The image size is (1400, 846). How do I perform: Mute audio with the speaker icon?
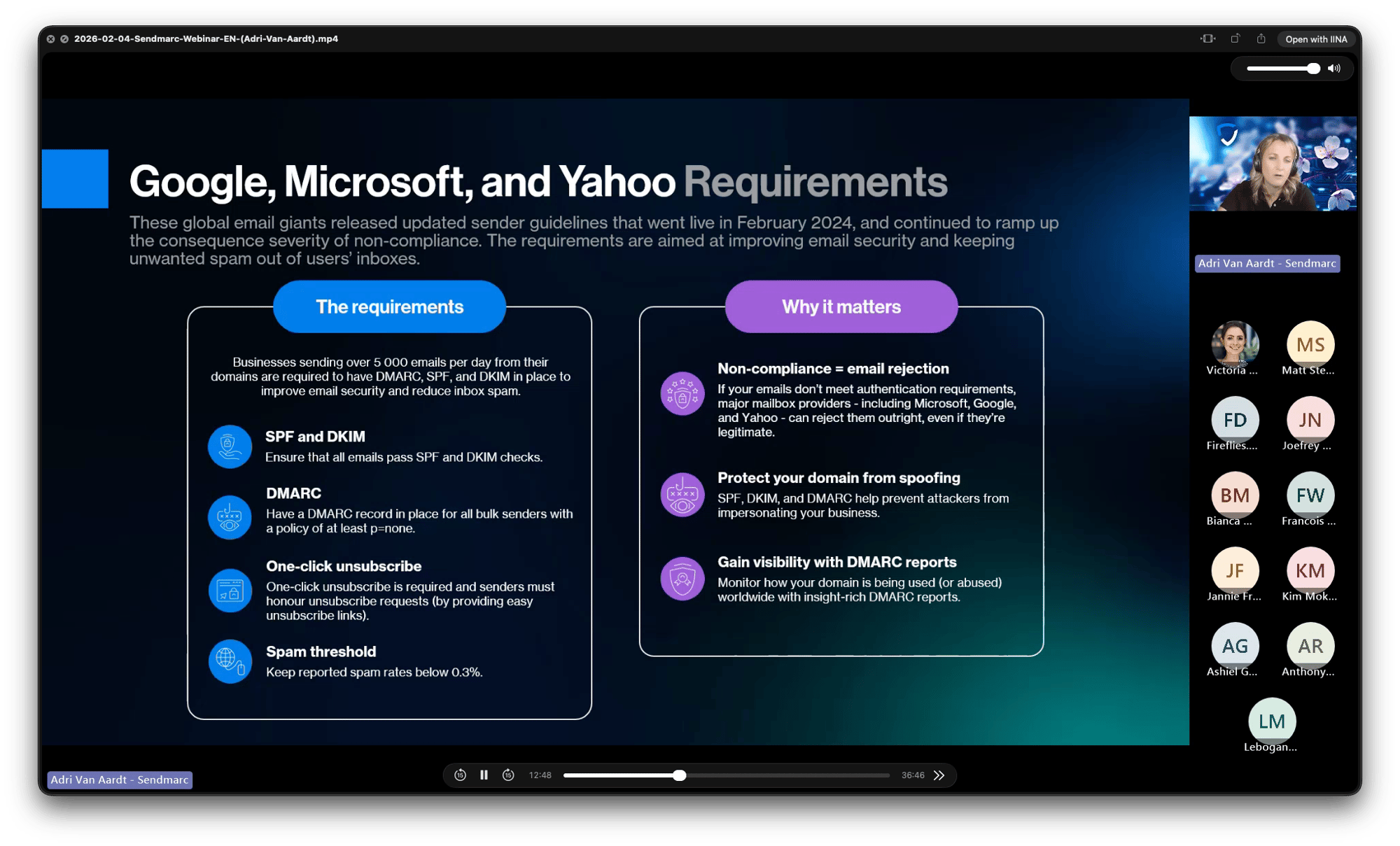[x=1334, y=69]
